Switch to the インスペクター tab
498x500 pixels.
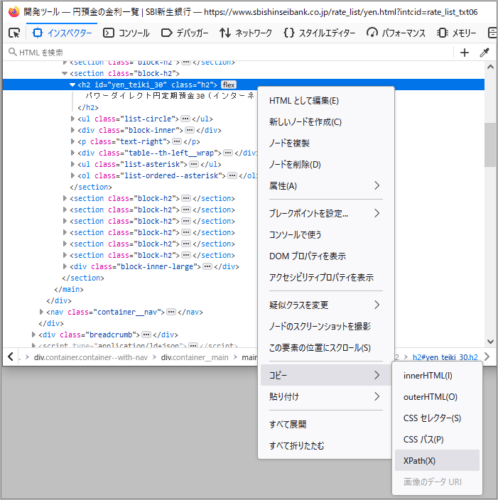click(x=62, y=33)
